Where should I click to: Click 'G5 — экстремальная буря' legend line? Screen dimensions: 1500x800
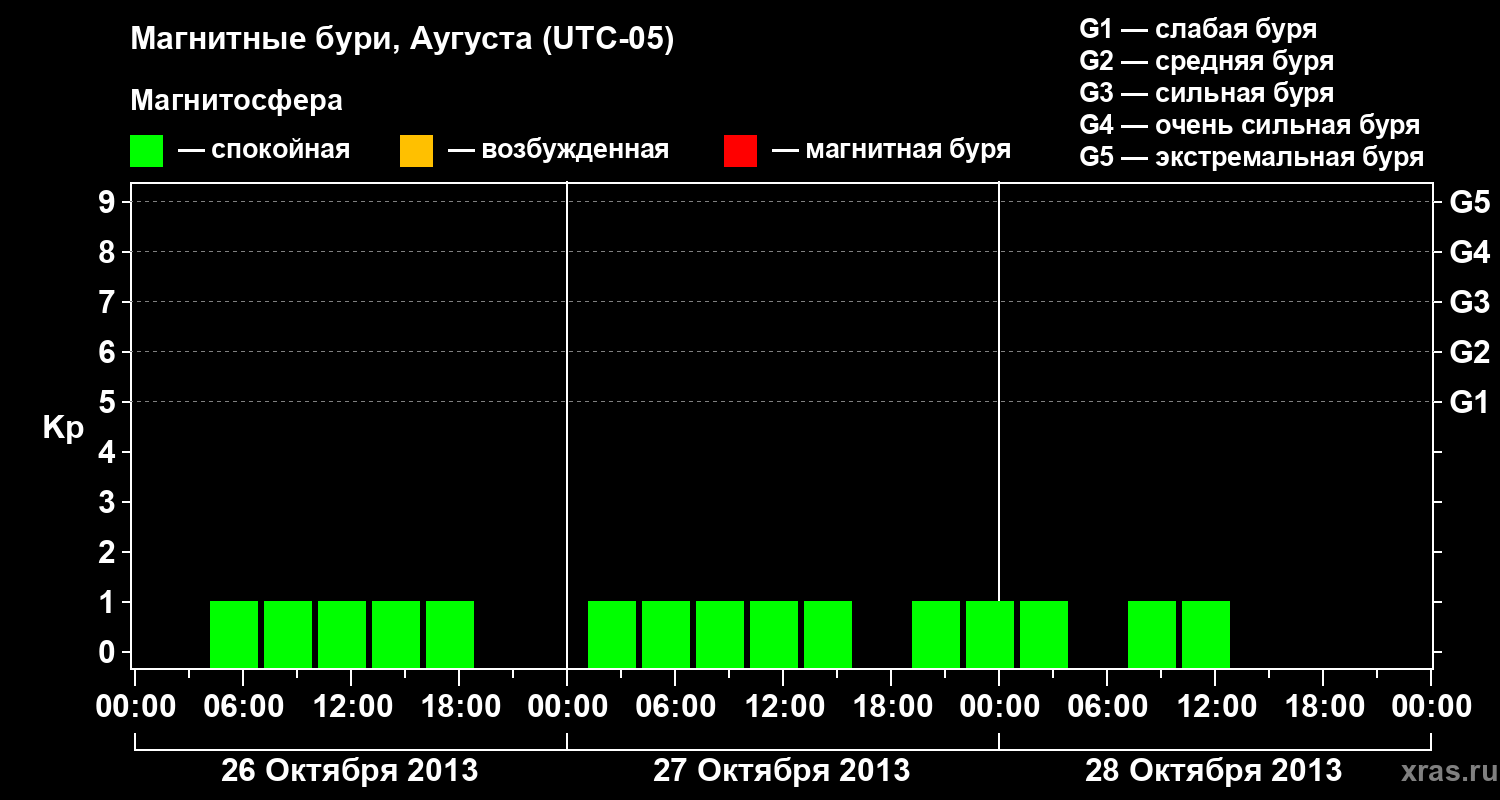point(1251,157)
